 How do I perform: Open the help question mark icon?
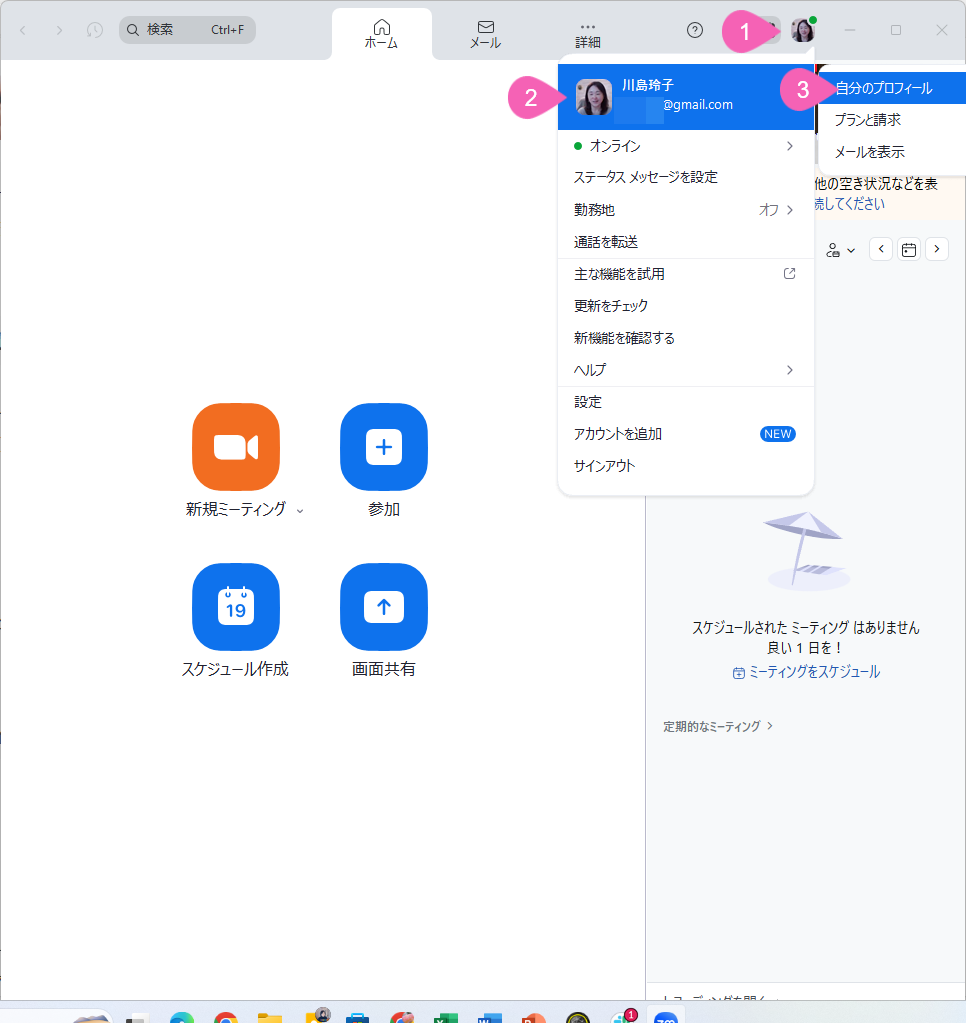(x=695, y=30)
